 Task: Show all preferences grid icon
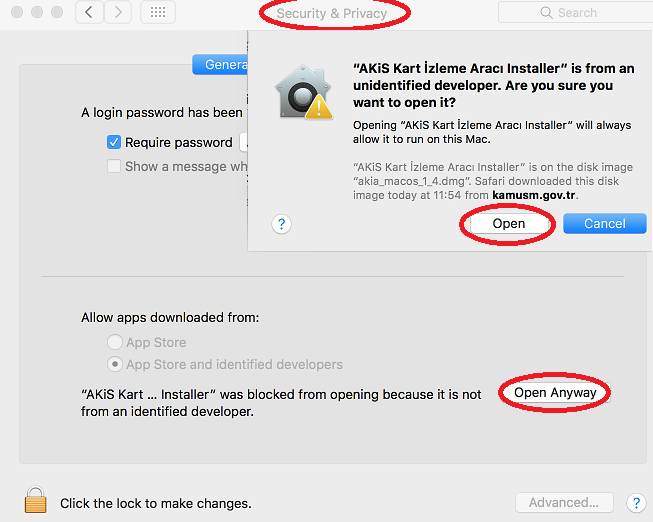click(x=158, y=12)
